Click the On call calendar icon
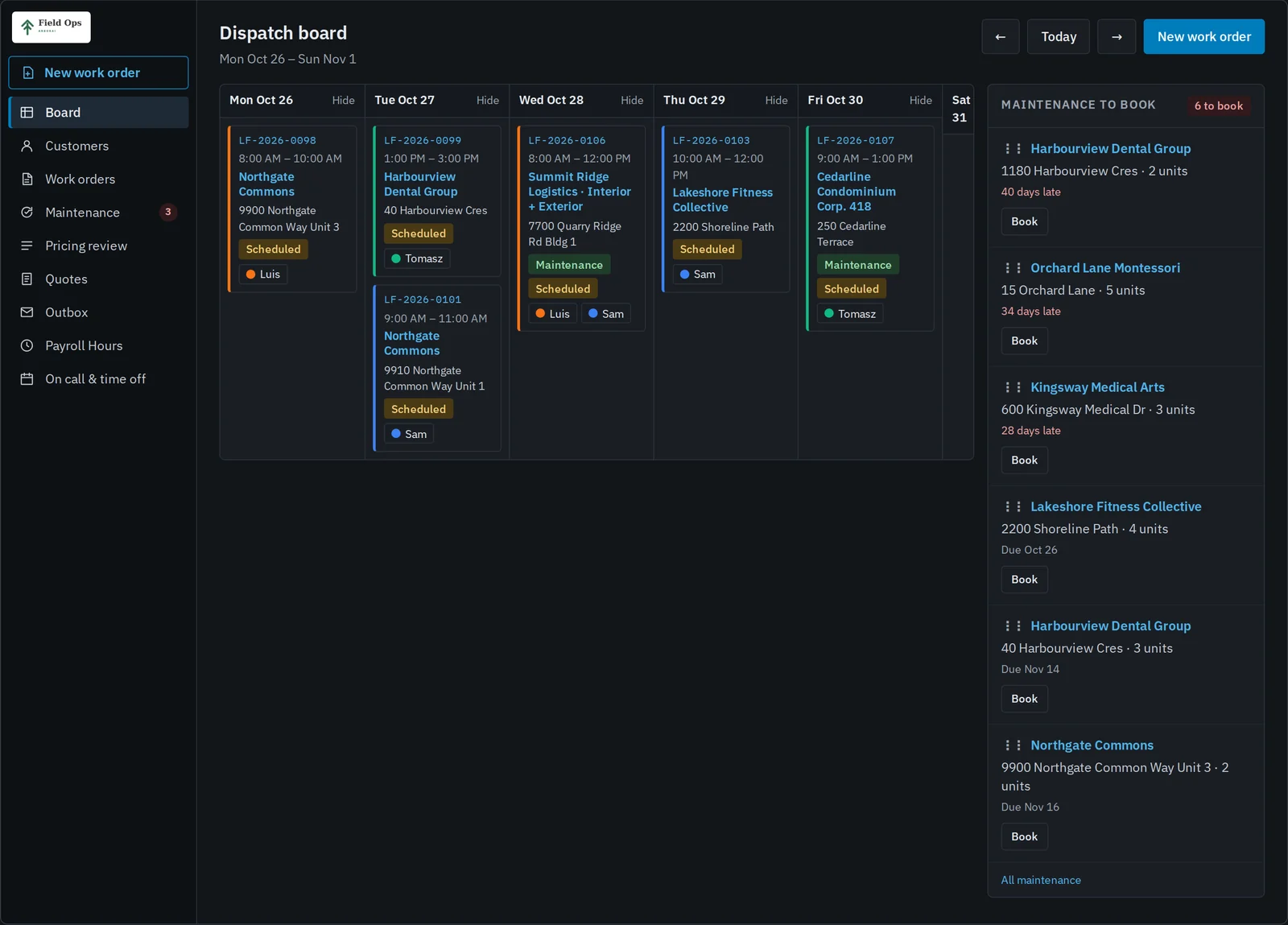Screen dimensions: 1288x925 coord(27,378)
